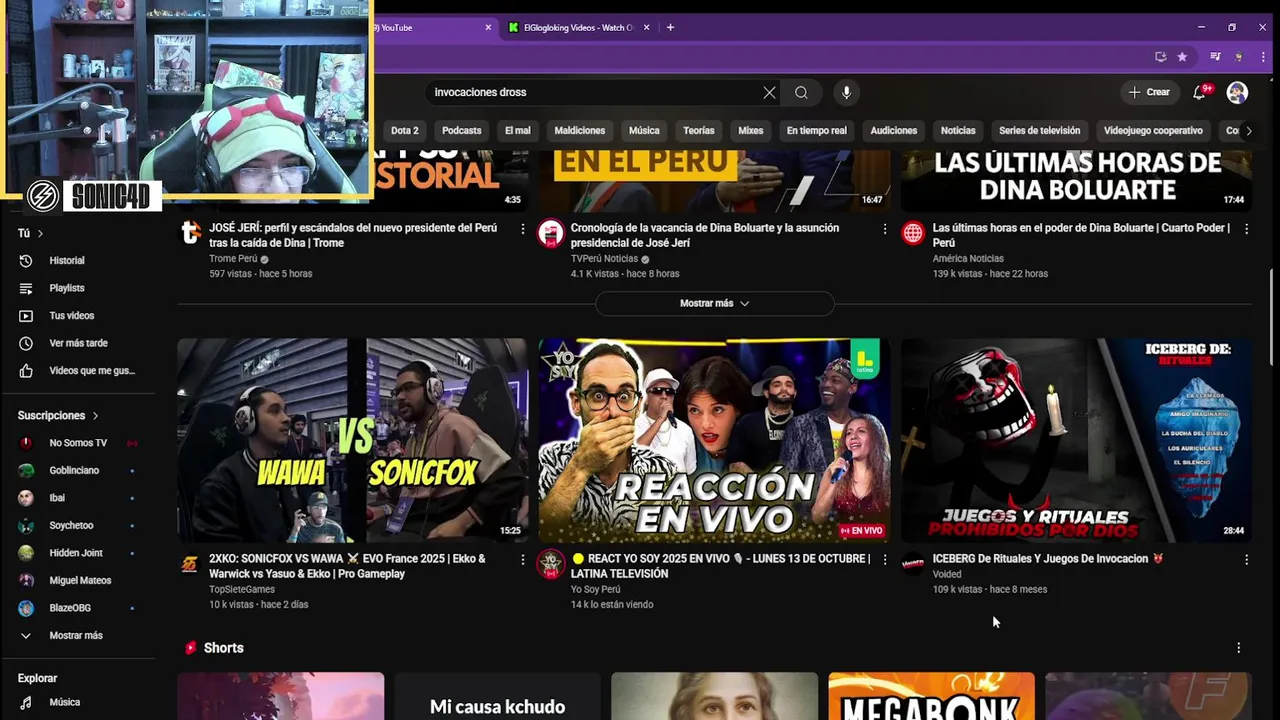Open the notifications bell
The width and height of the screenshot is (1280, 720).
tap(1199, 92)
